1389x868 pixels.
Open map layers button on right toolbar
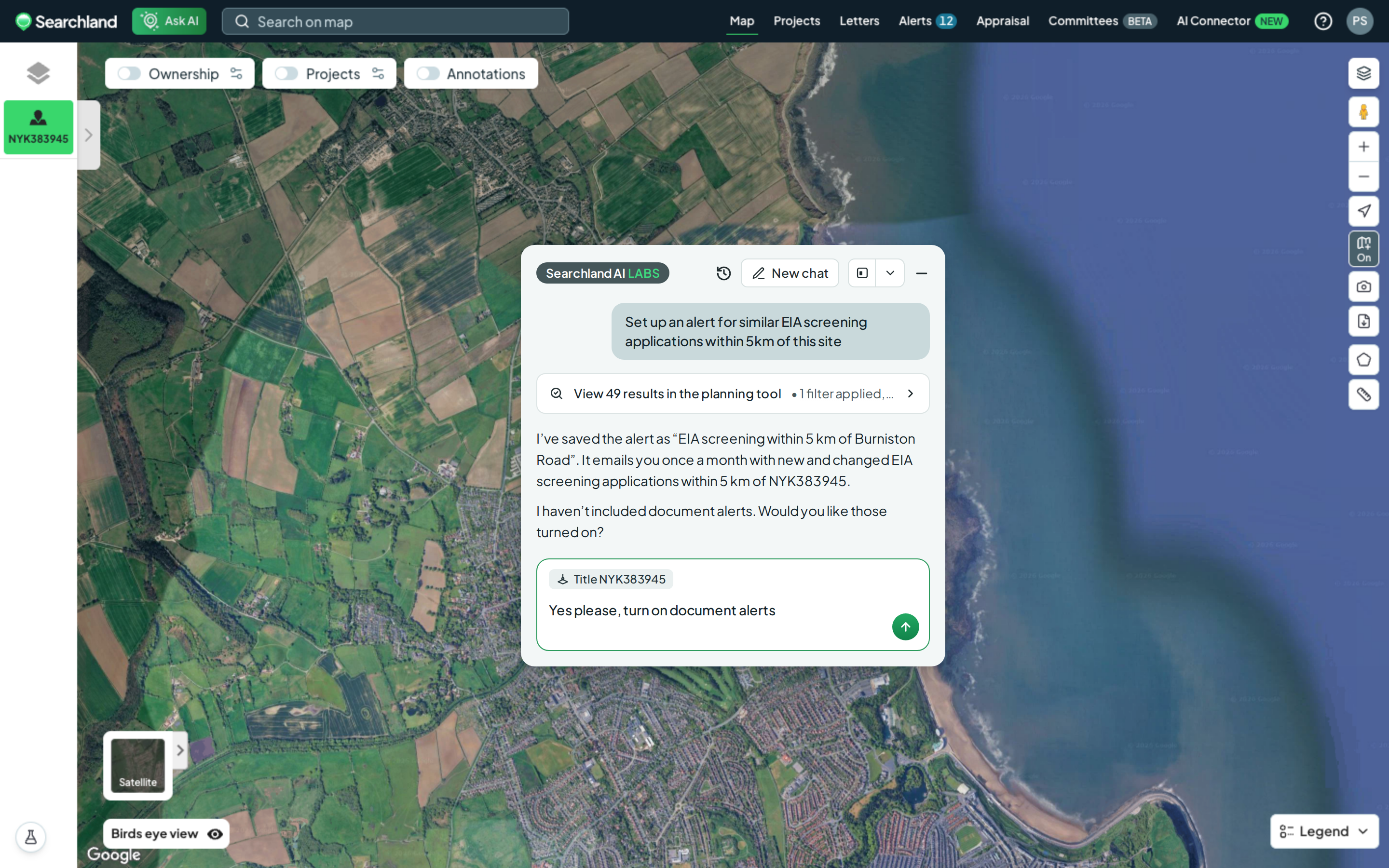click(1364, 73)
